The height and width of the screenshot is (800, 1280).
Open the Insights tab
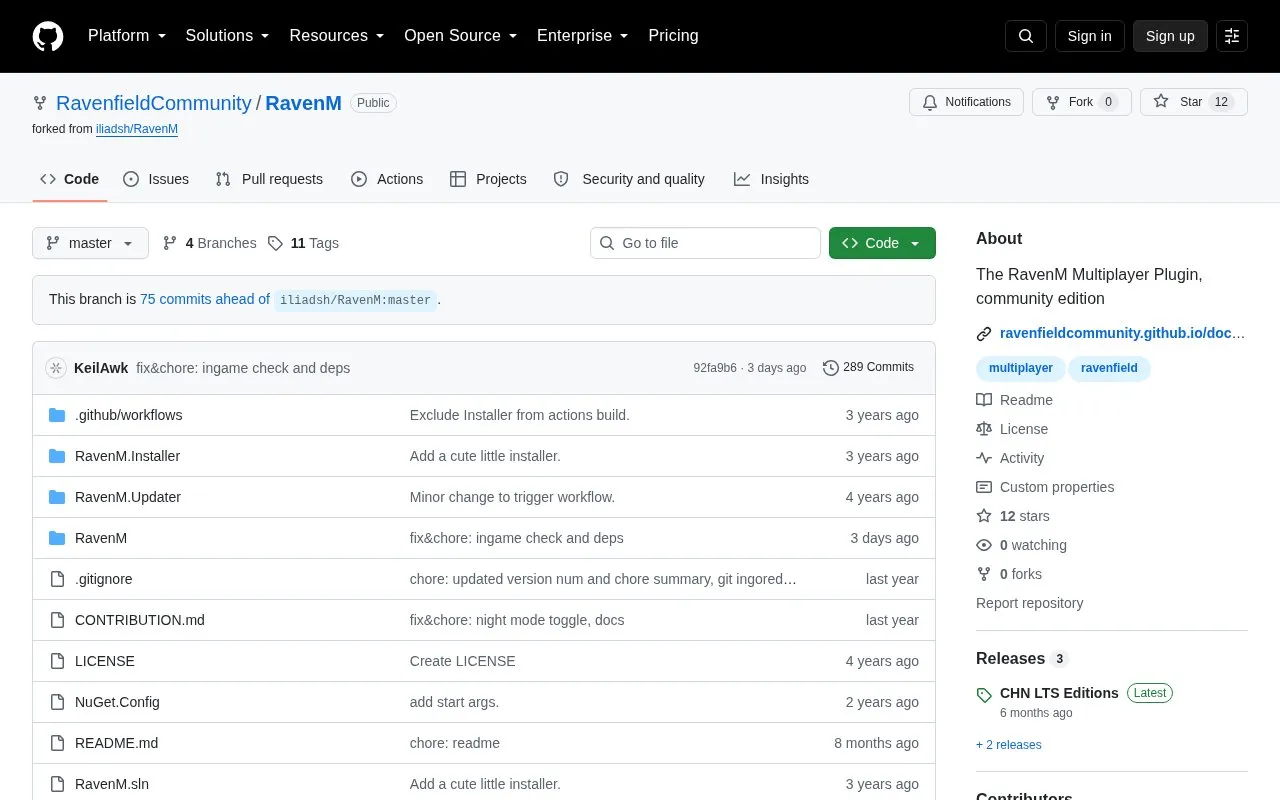(771, 179)
